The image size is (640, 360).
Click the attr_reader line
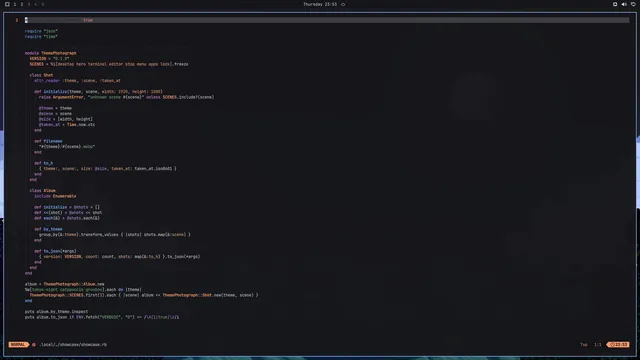pos(77,80)
